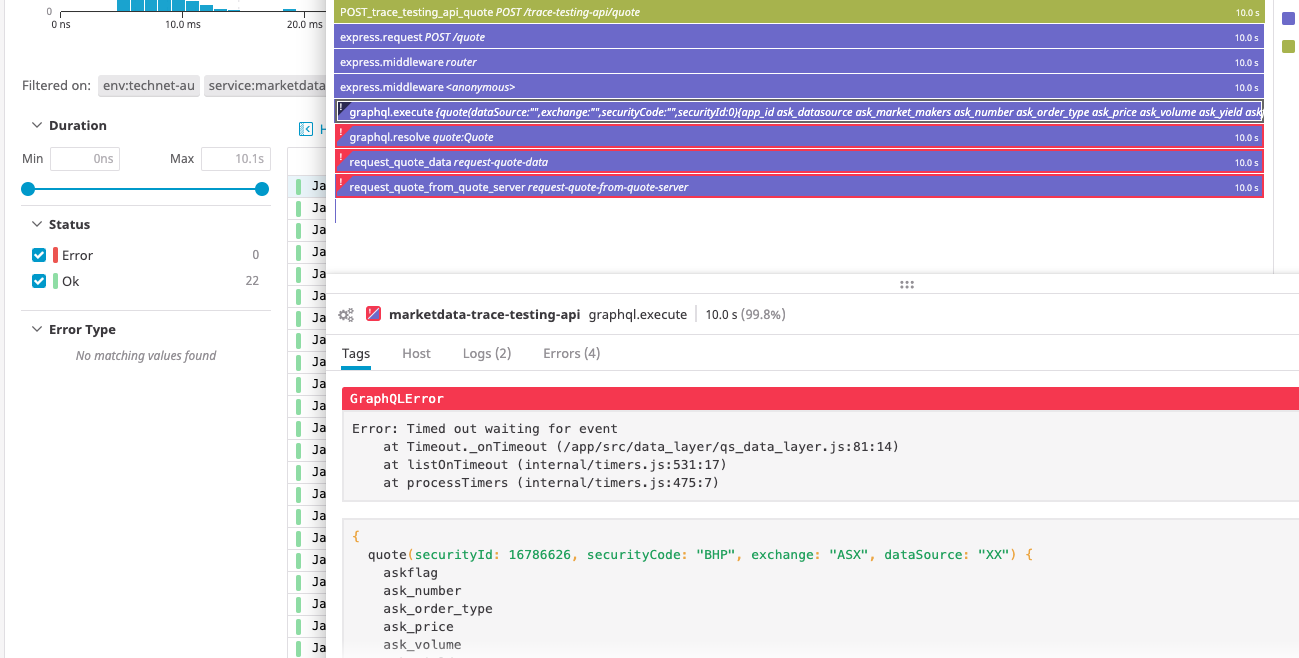The image size is (1299, 658).
Task: Open the Errors (4) tab
Action: [x=571, y=353]
